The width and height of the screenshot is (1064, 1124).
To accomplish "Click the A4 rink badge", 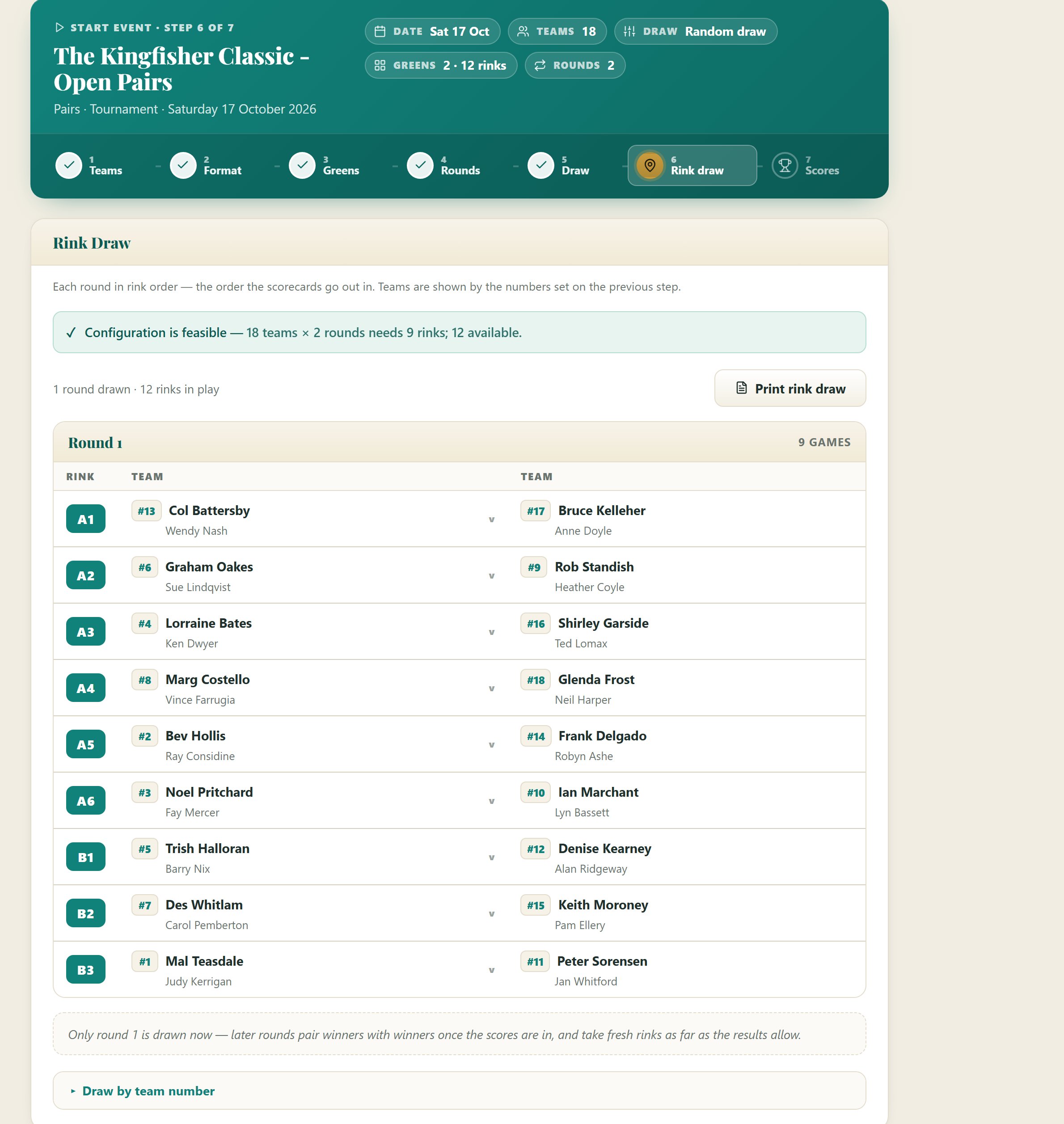I will point(86,688).
